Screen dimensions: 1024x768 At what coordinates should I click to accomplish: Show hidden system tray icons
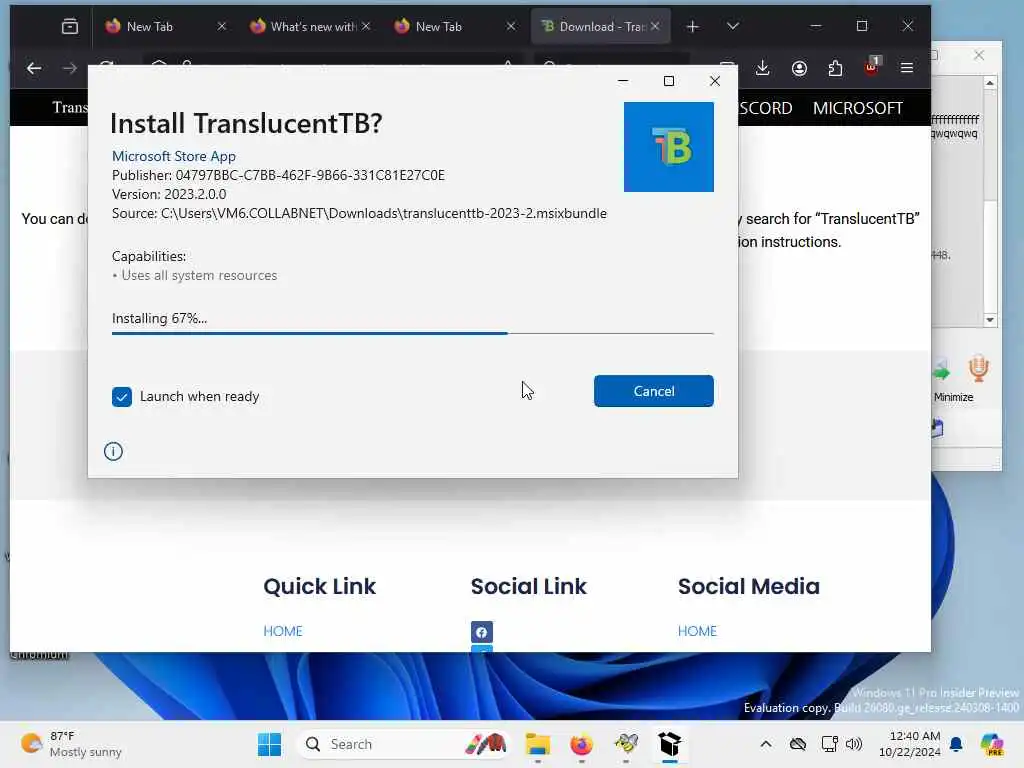click(x=765, y=744)
